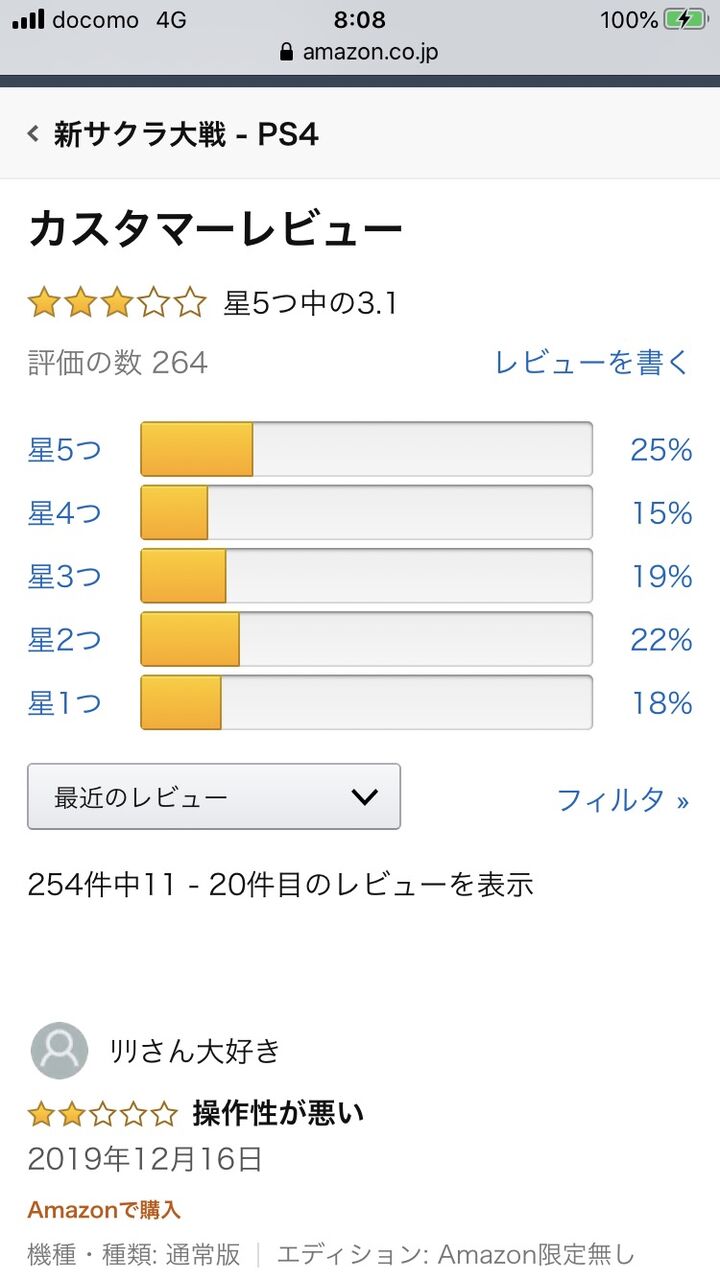Viewport: 720px width, 1280px height.
Task: Tap the signal strength bars icon
Action: tap(28, 19)
